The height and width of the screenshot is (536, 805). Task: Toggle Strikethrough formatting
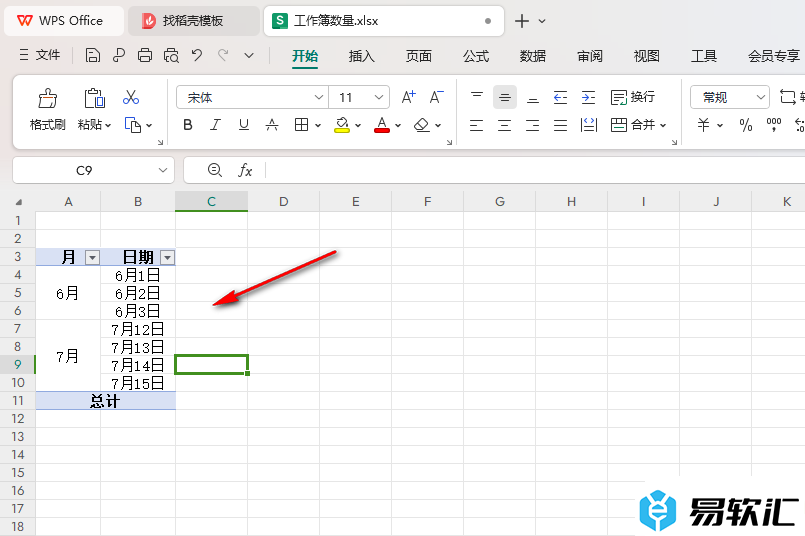tap(272, 125)
